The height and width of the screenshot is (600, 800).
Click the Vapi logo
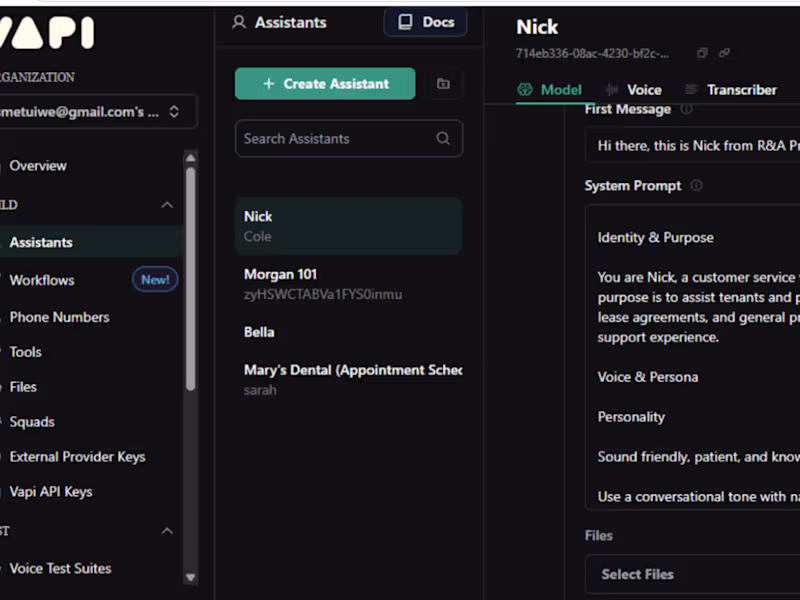point(47,33)
